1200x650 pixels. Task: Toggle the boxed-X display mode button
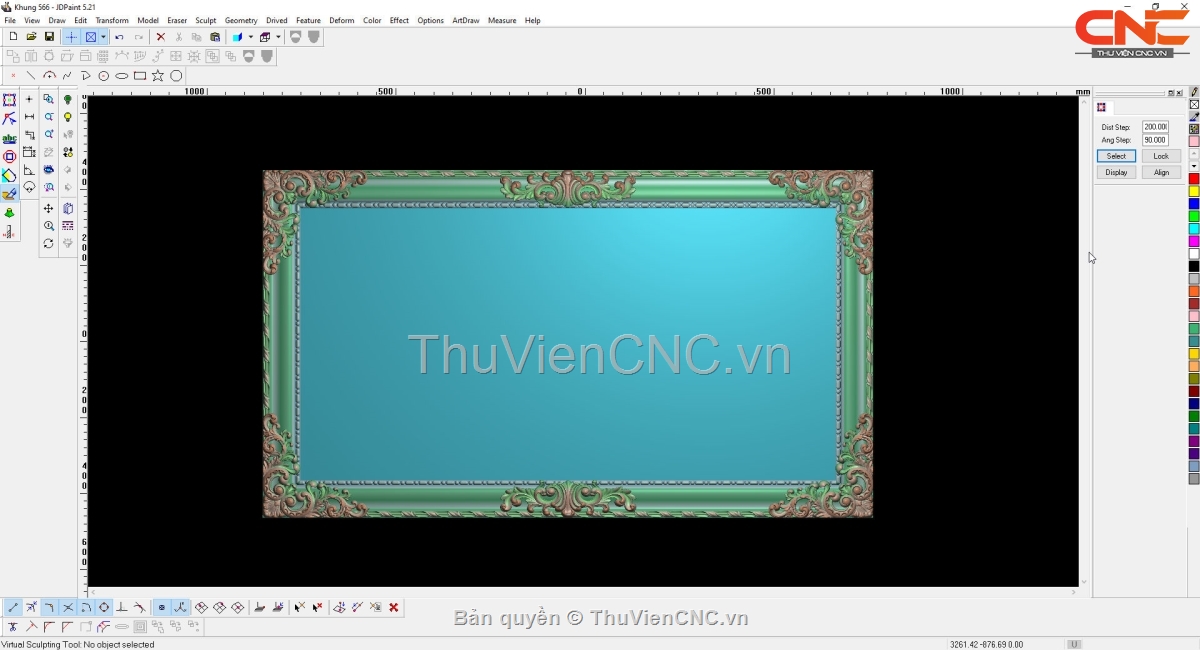90,37
